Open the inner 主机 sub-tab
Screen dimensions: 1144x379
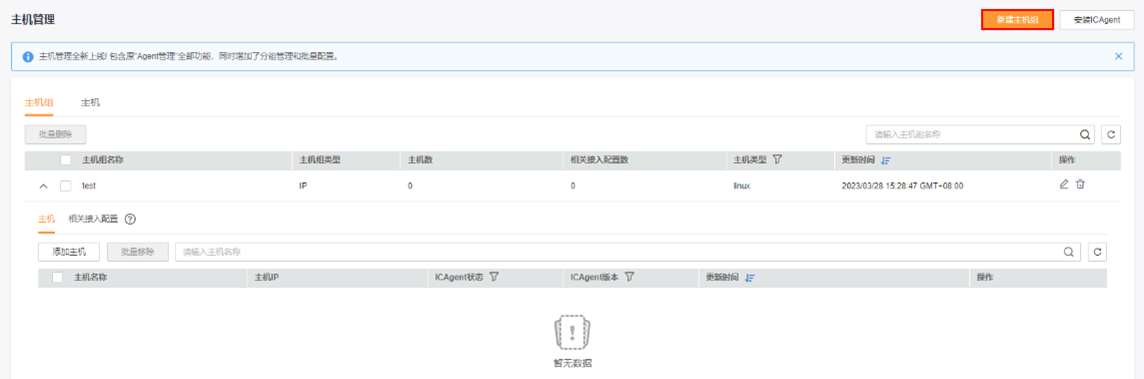pyautogui.click(x=46, y=218)
